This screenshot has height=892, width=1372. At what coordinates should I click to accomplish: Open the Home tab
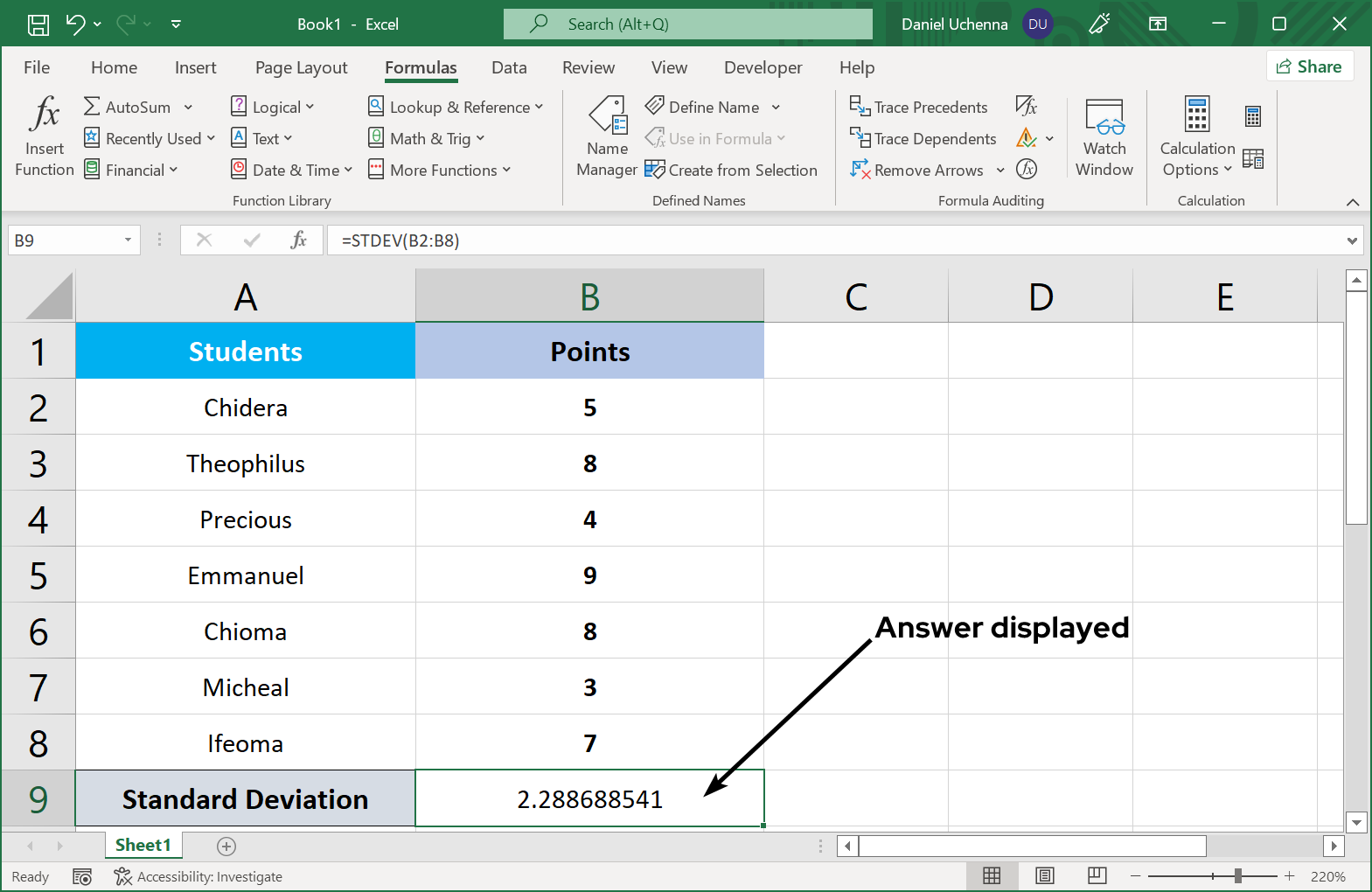click(114, 67)
